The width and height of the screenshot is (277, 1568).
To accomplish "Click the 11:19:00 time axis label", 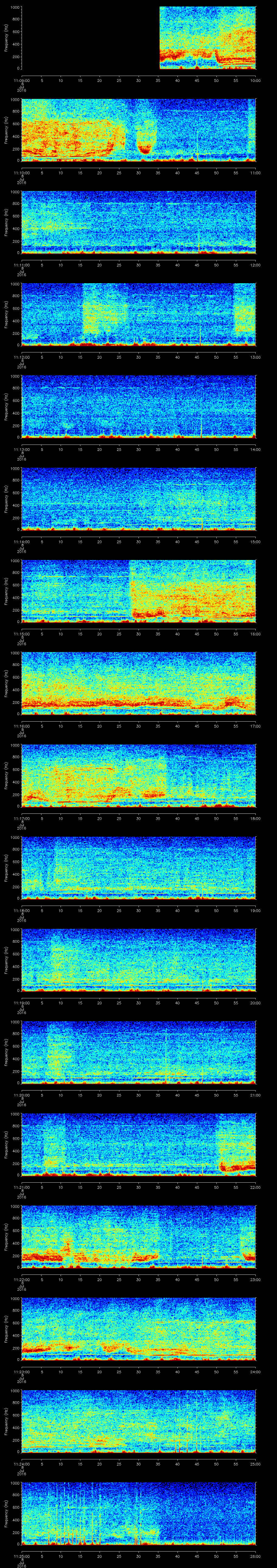I will pyautogui.click(x=21, y=1003).
